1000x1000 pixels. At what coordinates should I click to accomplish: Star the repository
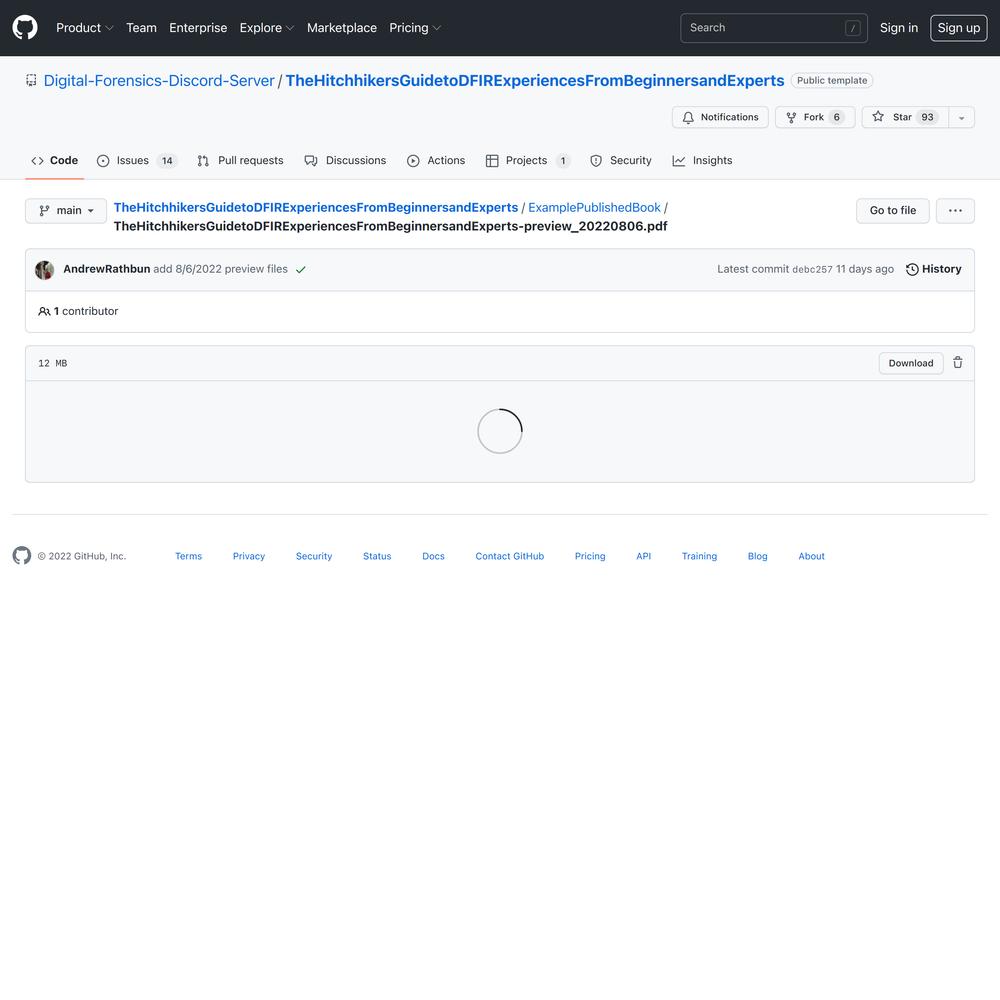906,117
